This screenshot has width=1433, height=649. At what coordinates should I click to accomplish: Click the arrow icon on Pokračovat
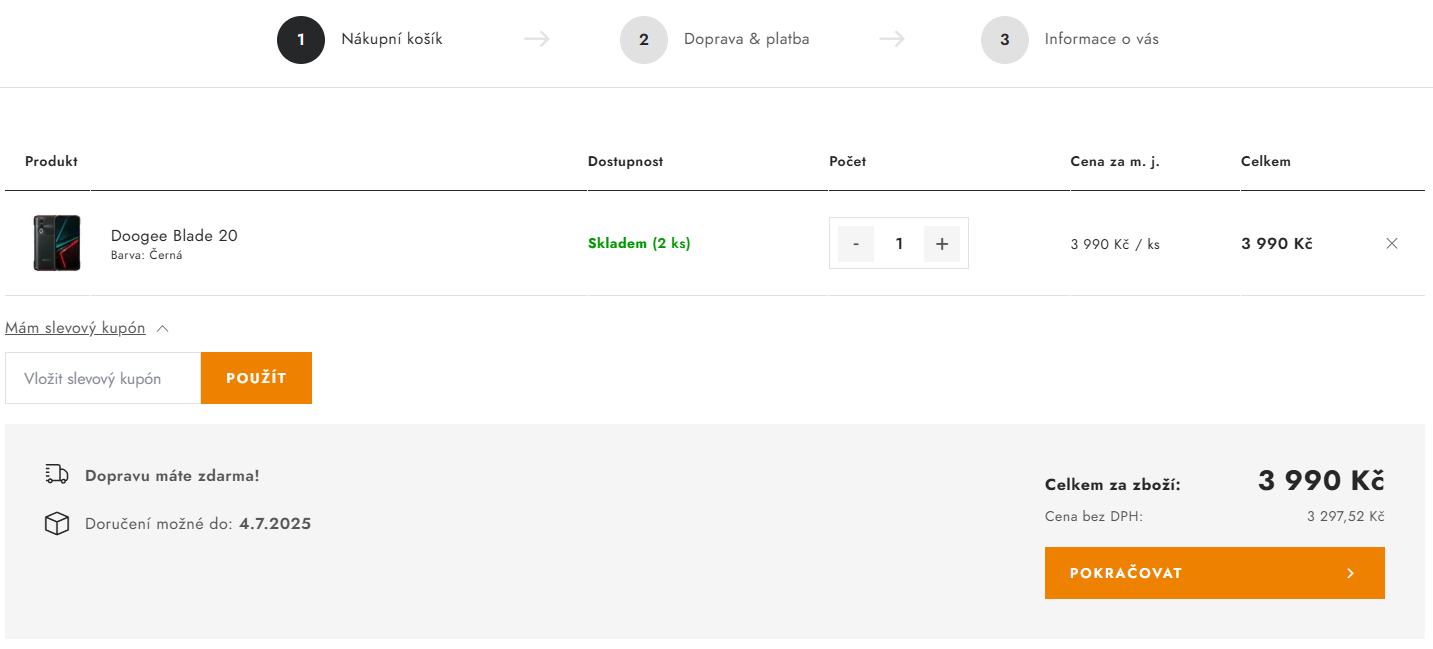pyautogui.click(x=1350, y=573)
